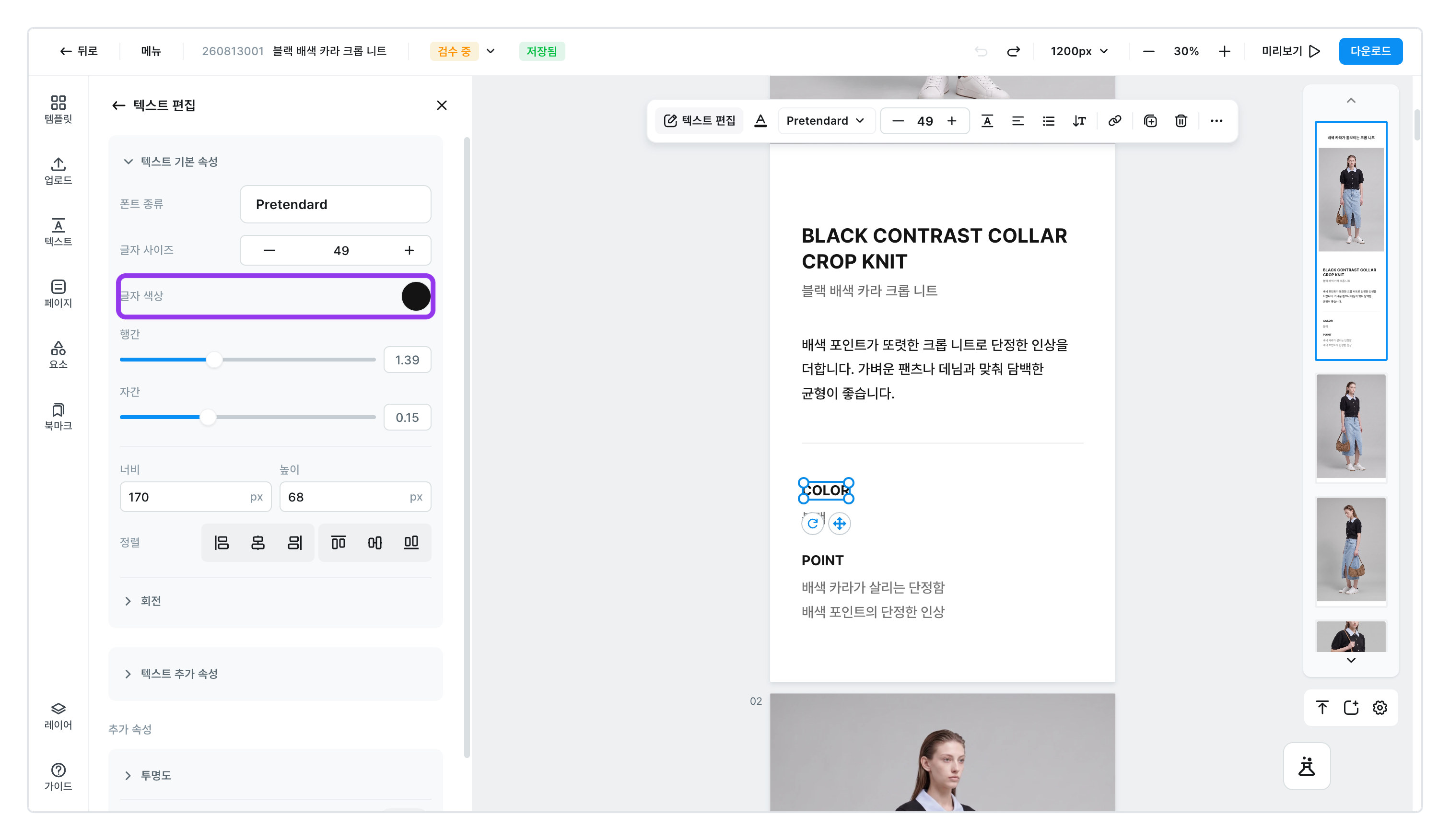This screenshot has width=1450, height=840.
Task: Open the more options ellipsis in floating toolbar
Action: (x=1216, y=121)
